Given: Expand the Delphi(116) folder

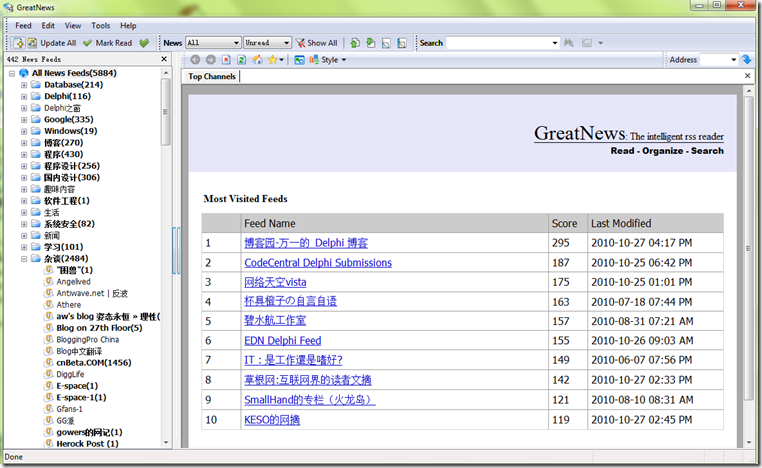Looking at the screenshot, I should pos(24,97).
